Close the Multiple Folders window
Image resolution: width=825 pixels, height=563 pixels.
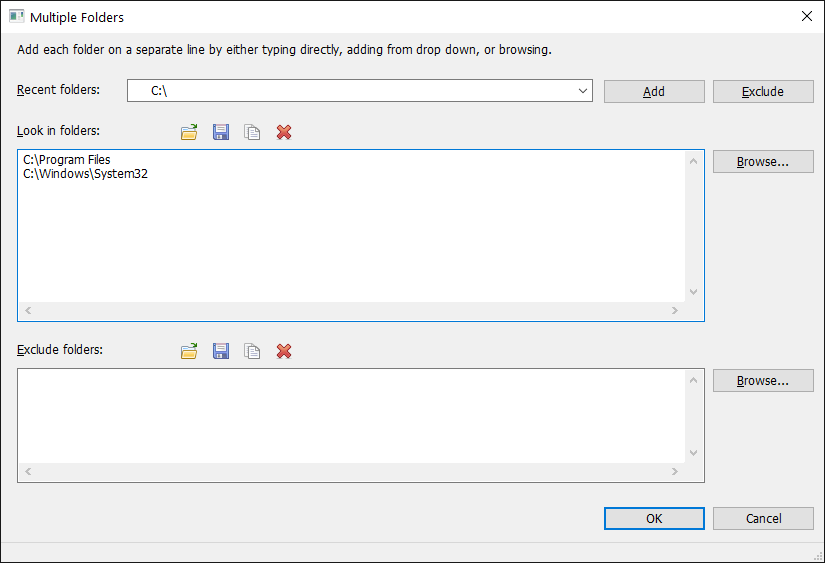pos(807,16)
